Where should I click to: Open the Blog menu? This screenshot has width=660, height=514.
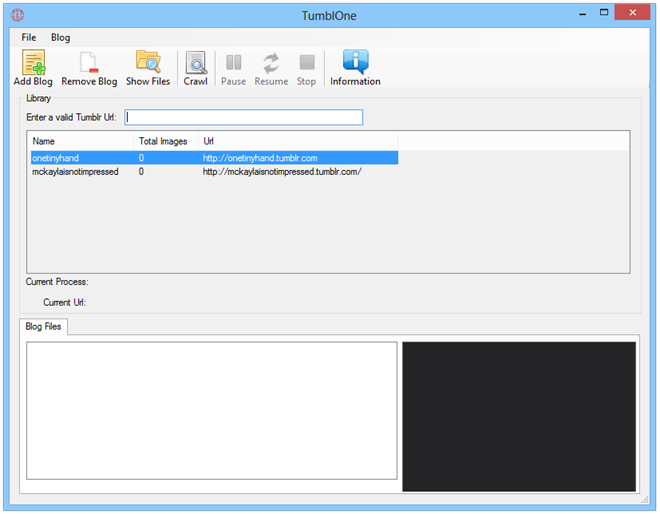click(61, 37)
